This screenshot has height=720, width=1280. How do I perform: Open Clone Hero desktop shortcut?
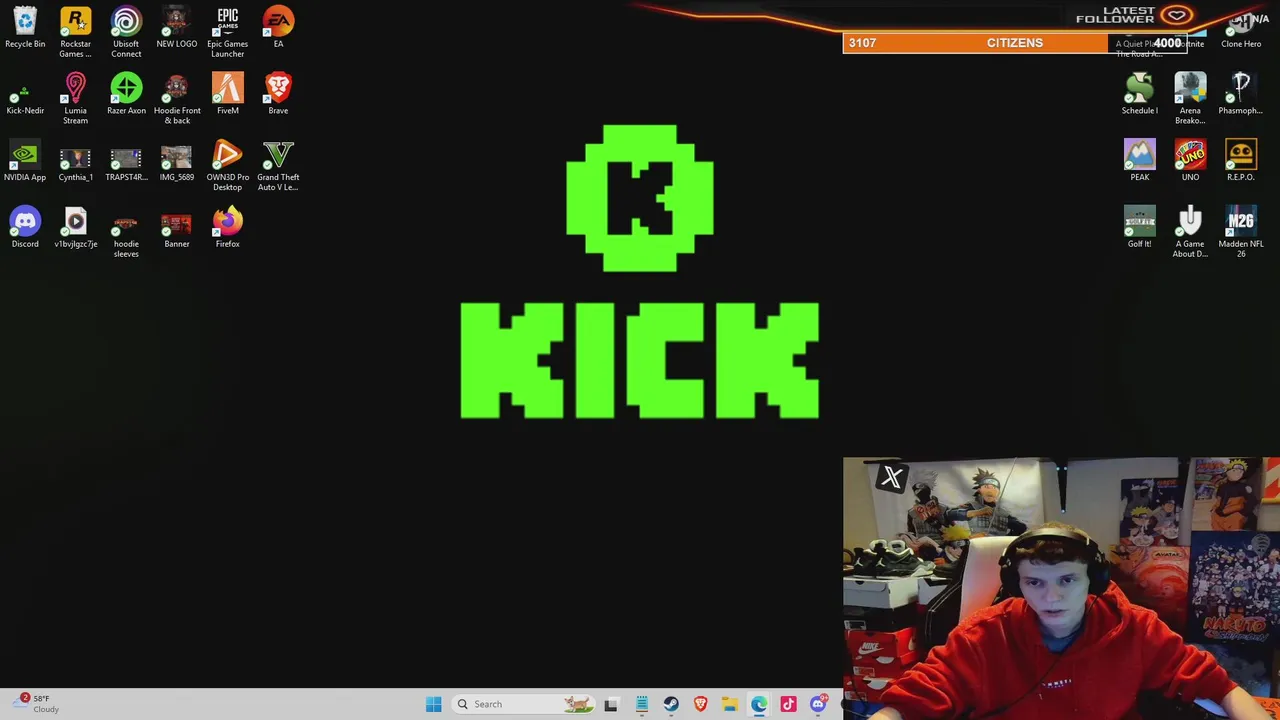(1241, 28)
